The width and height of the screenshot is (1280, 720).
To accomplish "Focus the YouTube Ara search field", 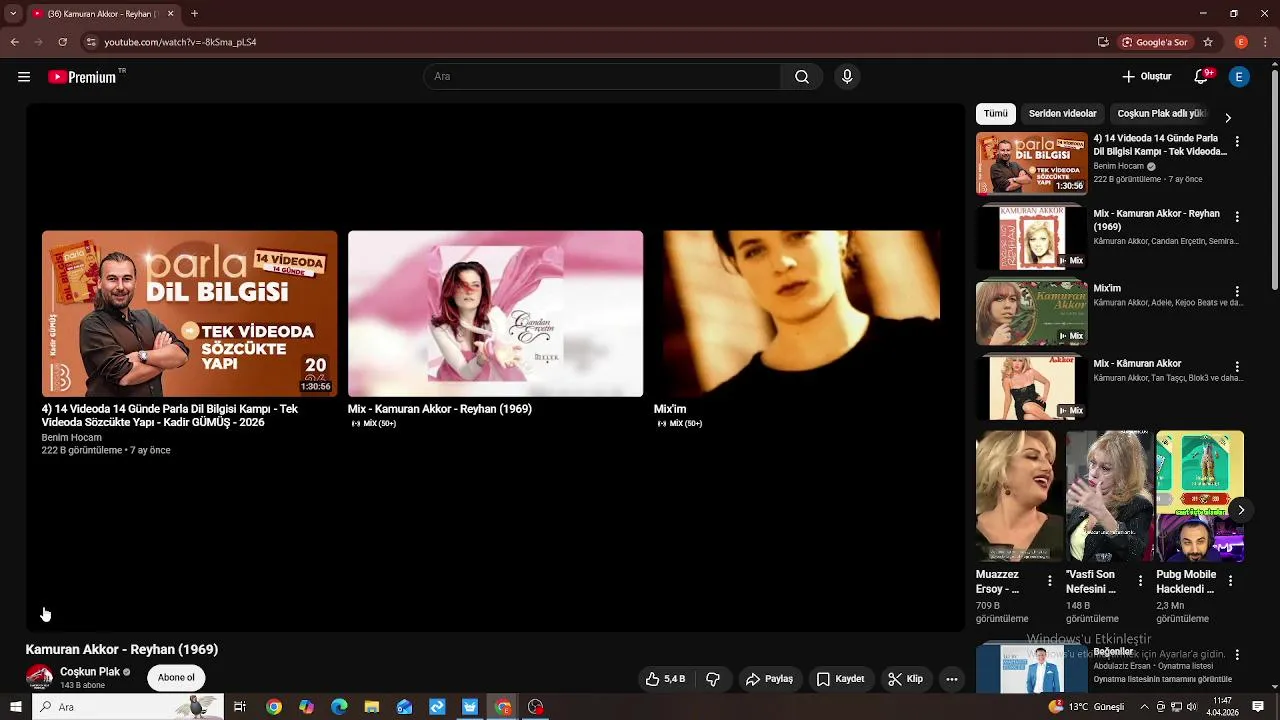I will click(x=603, y=77).
